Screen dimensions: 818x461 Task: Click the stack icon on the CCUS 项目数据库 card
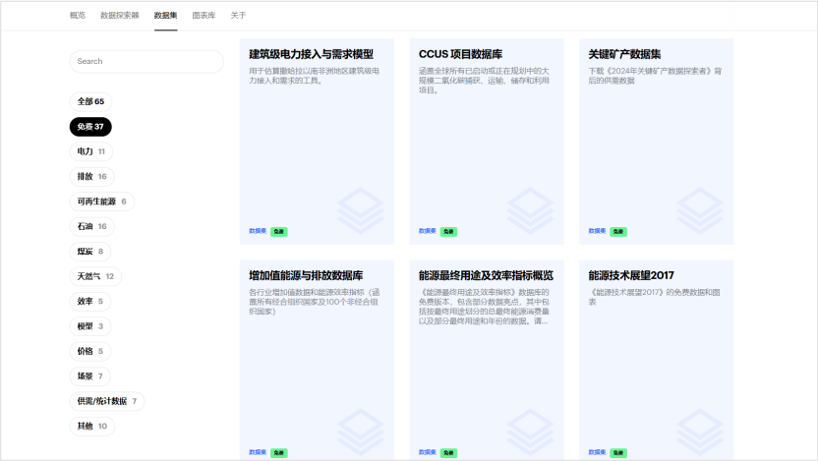tap(530, 210)
